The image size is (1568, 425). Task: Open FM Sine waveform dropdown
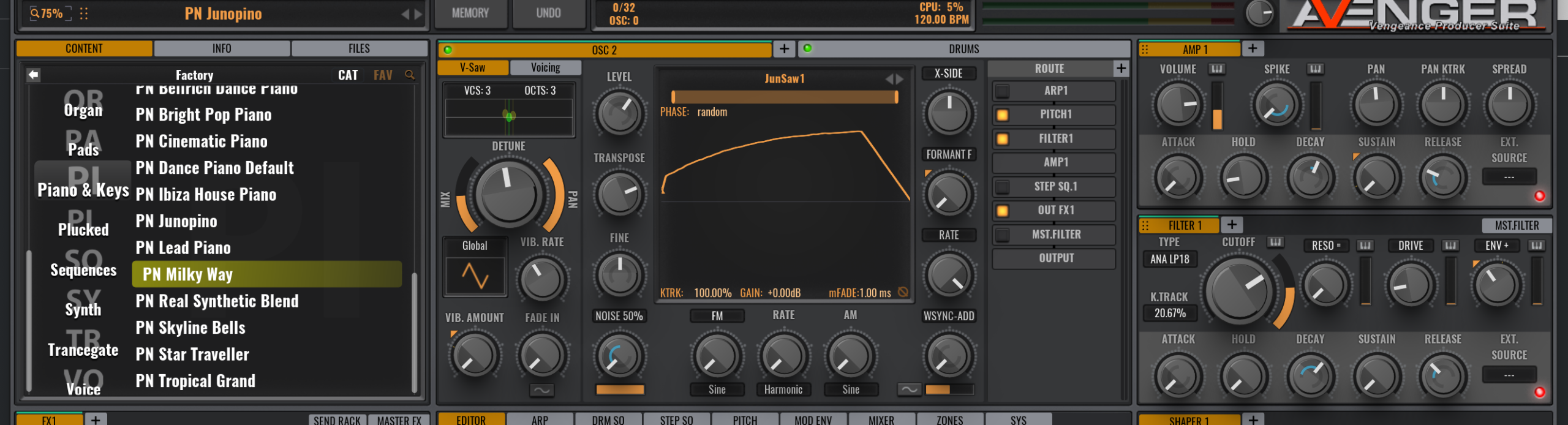(x=717, y=389)
